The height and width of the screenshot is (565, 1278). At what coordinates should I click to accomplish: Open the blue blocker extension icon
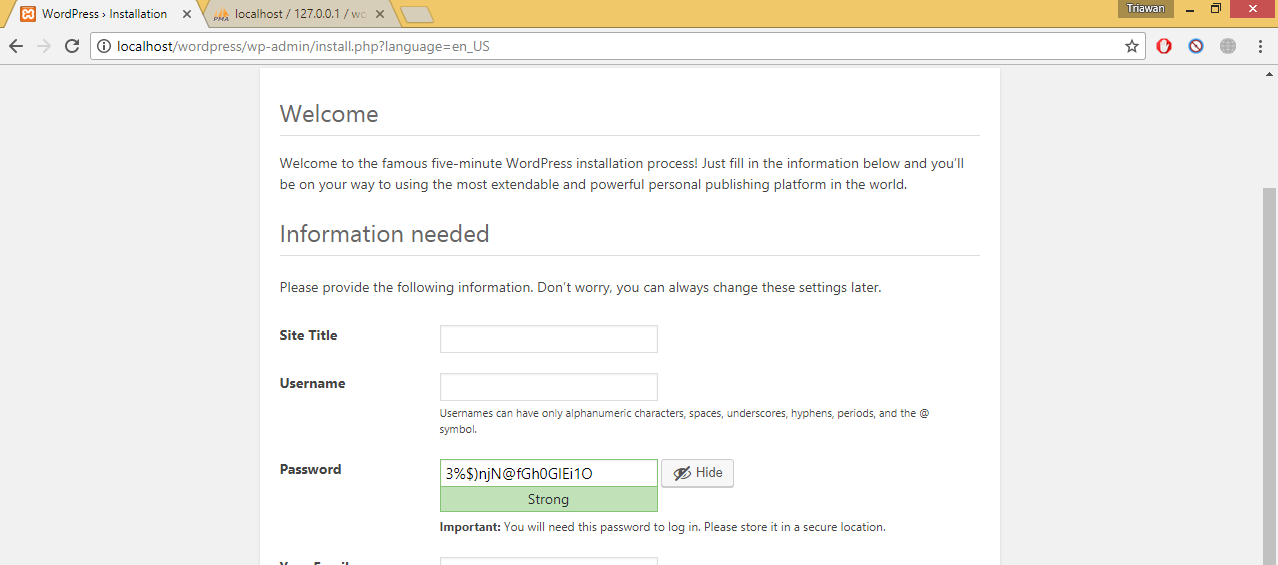pos(1196,46)
